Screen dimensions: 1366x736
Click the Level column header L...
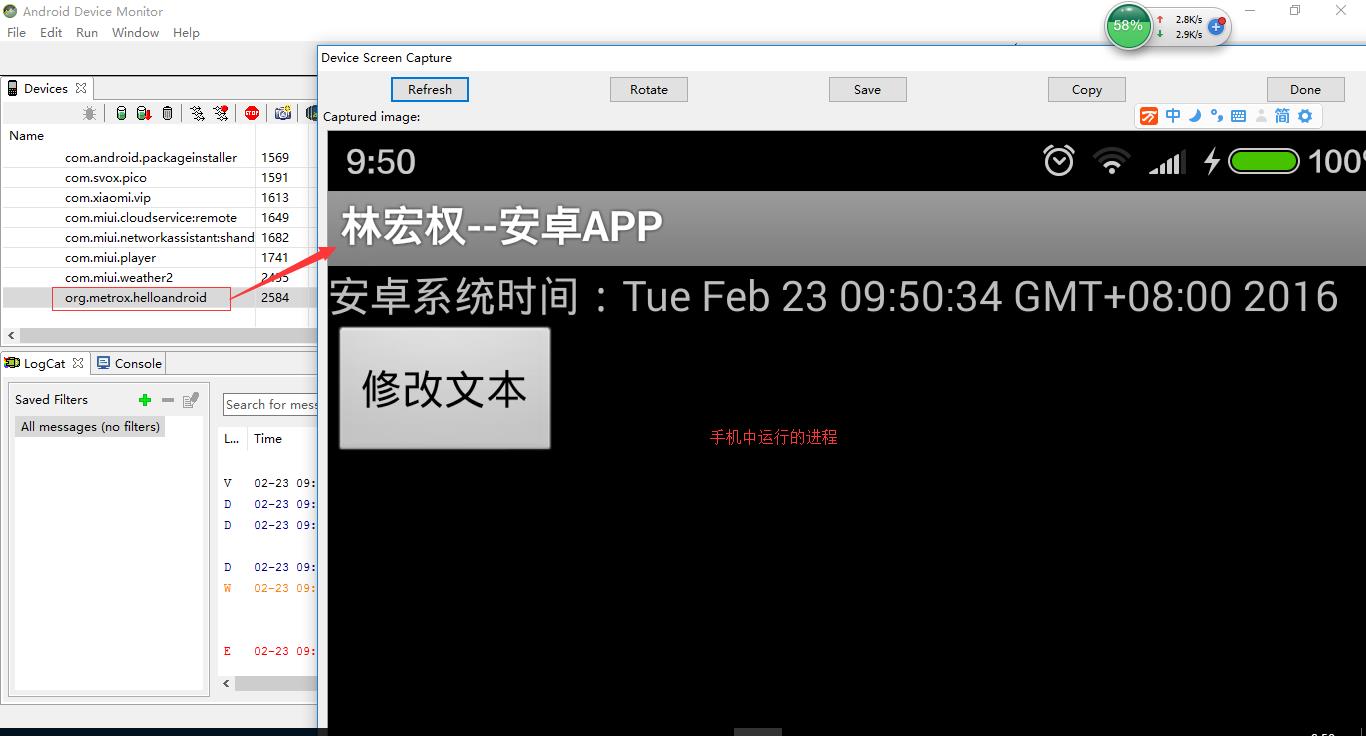232,438
